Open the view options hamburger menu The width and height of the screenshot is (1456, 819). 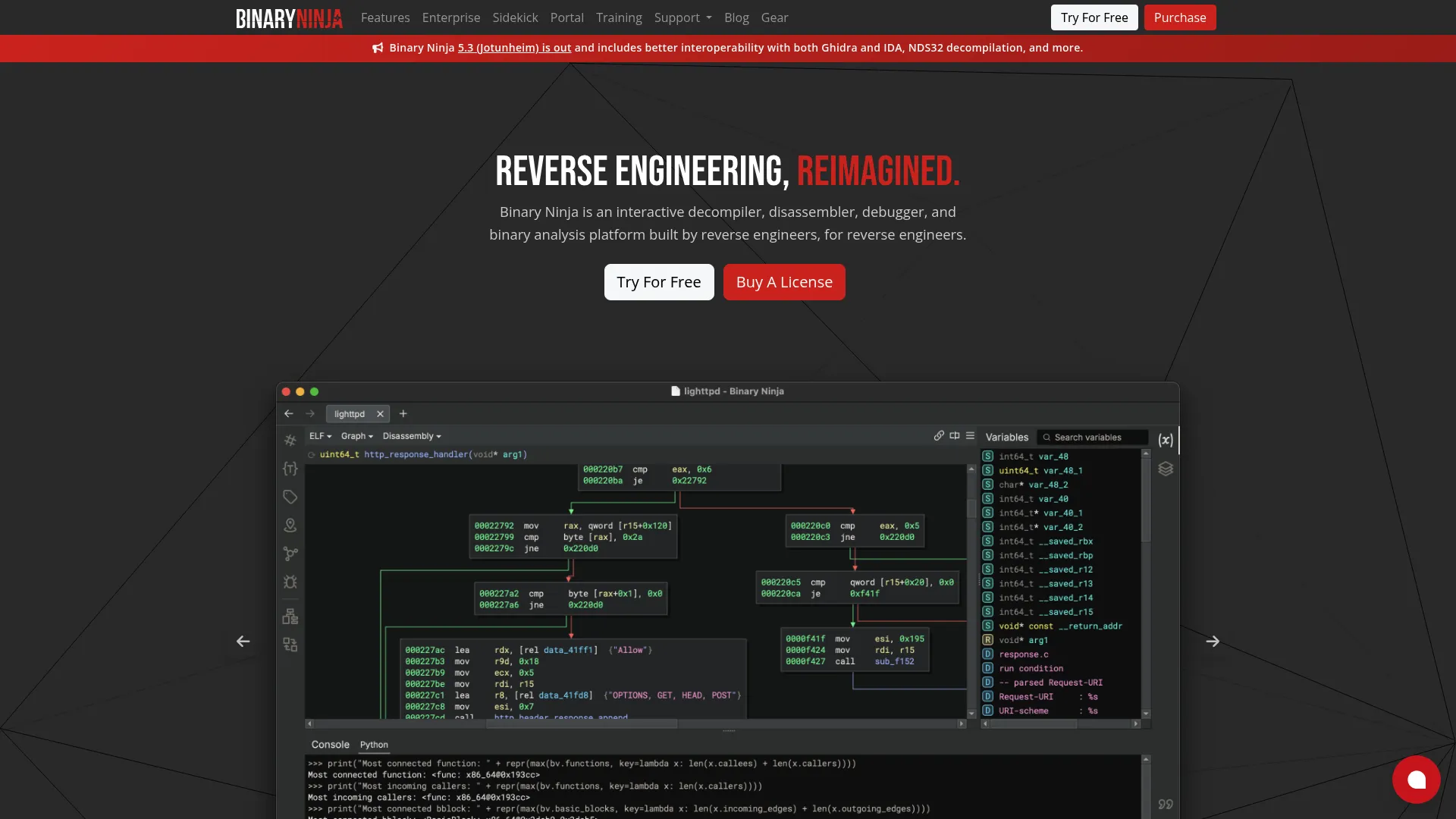pos(970,435)
